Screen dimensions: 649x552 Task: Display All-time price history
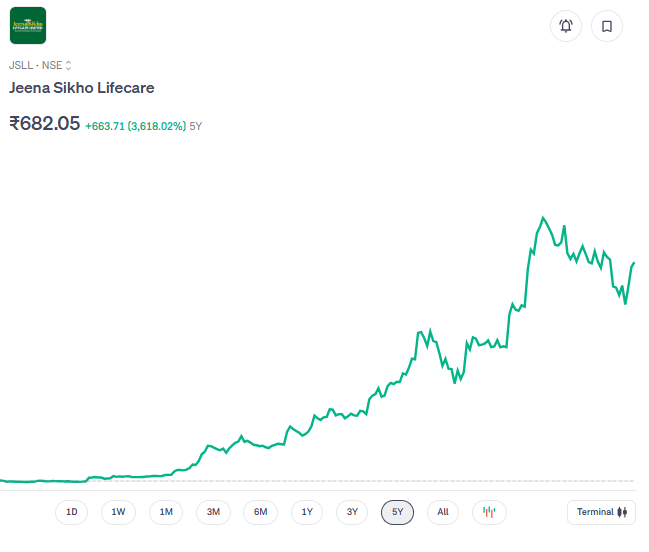(x=443, y=512)
